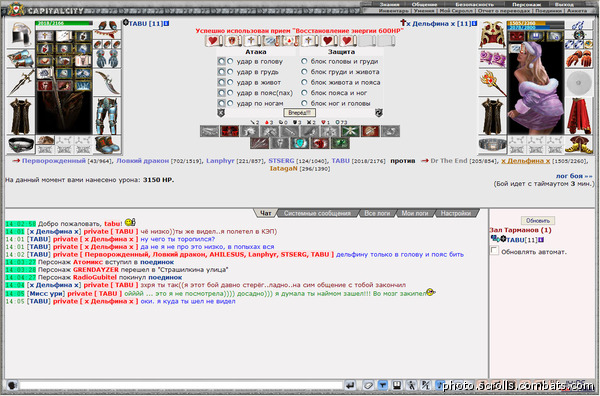
Task: Open 'Настройки' chat tab
Action: [x=455, y=213]
